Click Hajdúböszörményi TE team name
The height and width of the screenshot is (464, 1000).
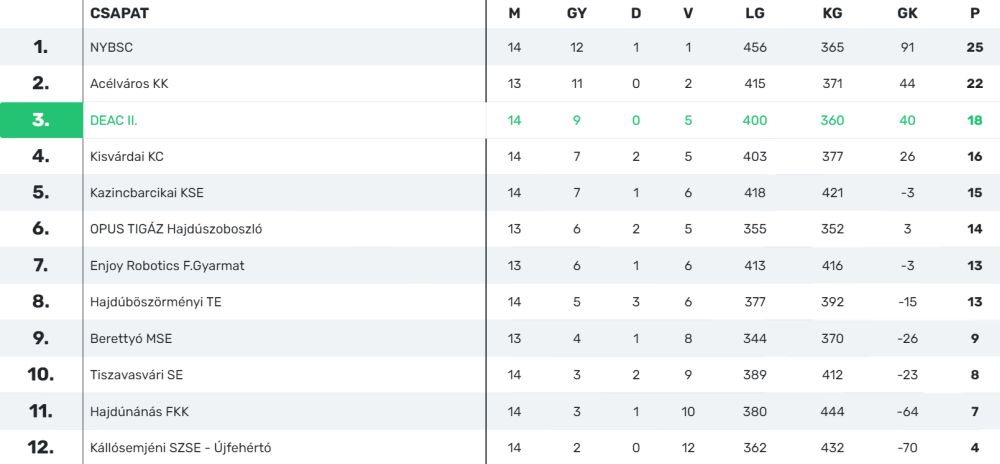(155, 302)
